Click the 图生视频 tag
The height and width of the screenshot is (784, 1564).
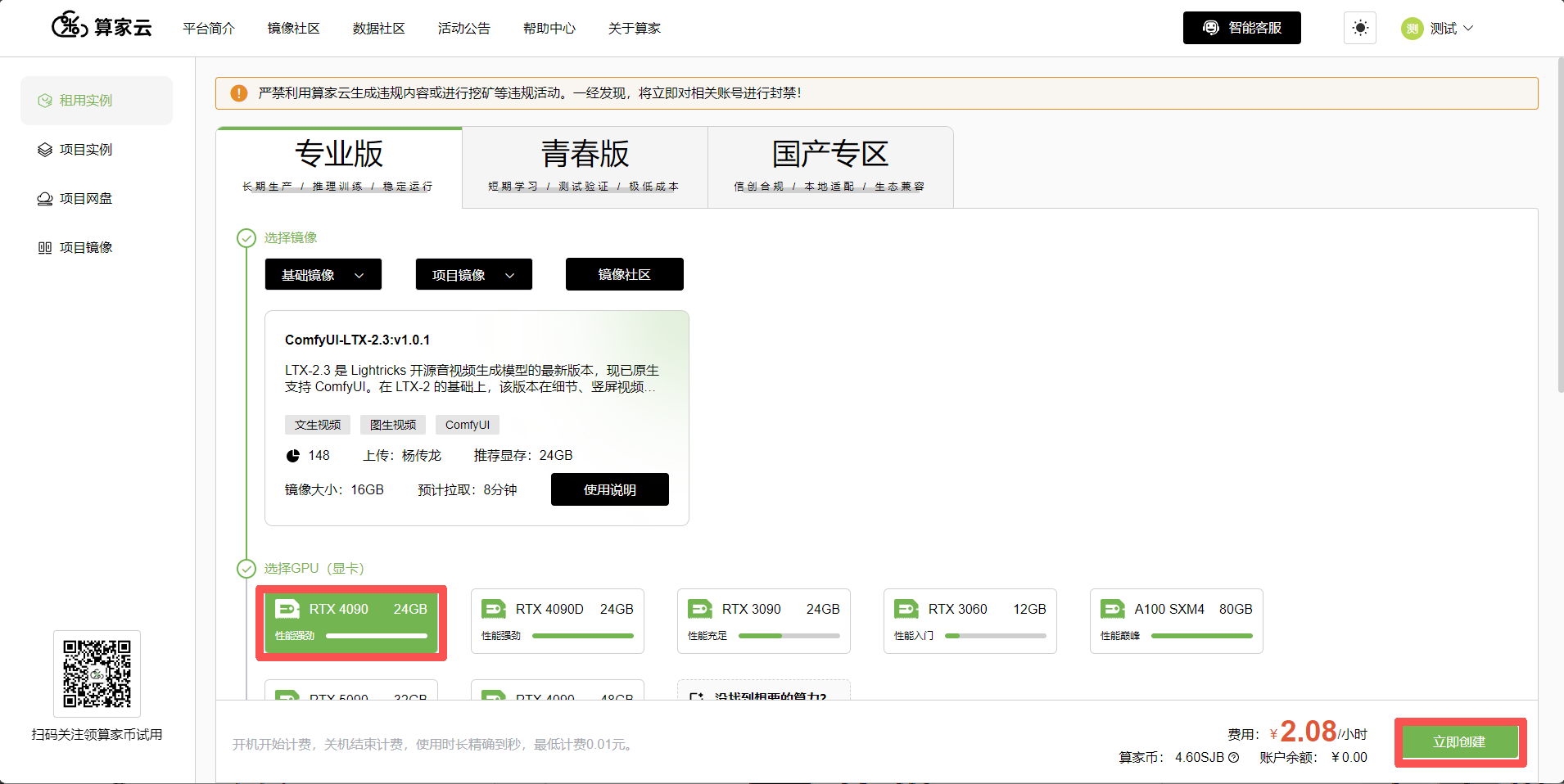tap(393, 425)
